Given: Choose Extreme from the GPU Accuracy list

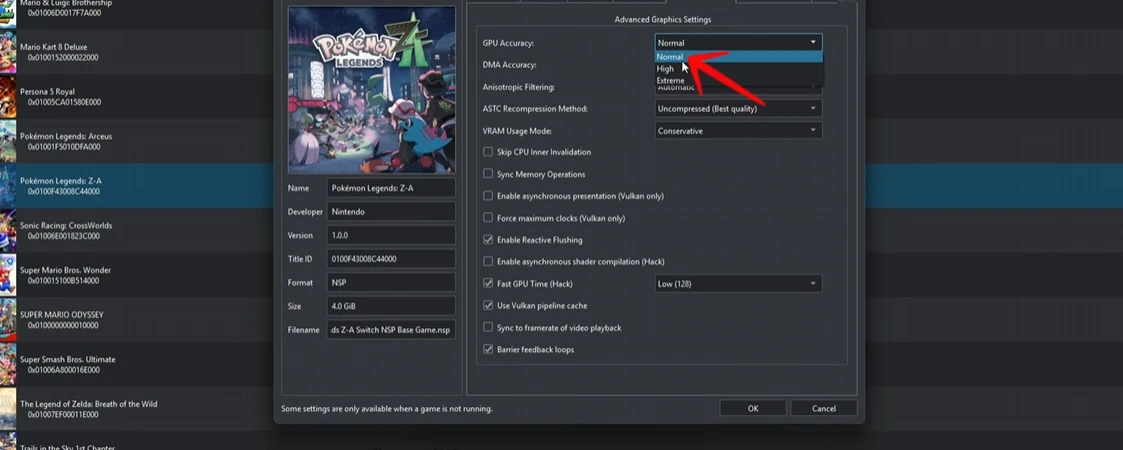Looking at the screenshot, I should 671,80.
